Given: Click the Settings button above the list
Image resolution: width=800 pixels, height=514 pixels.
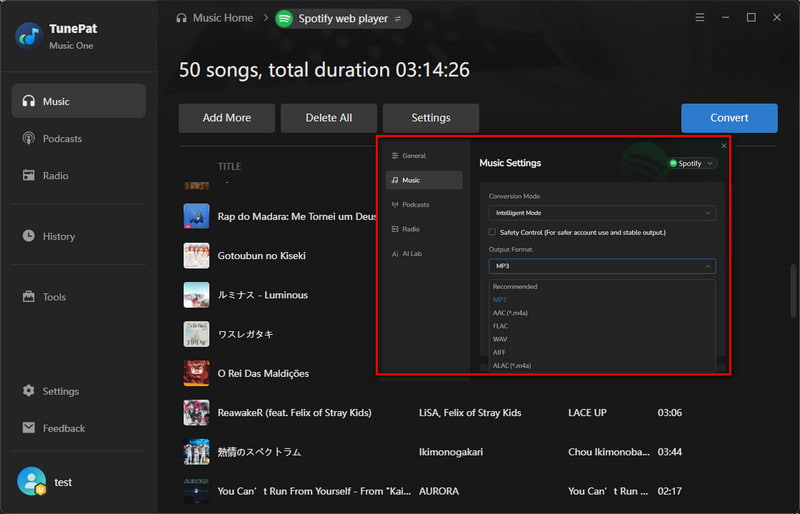Looking at the screenshot, I should (431, 118).
